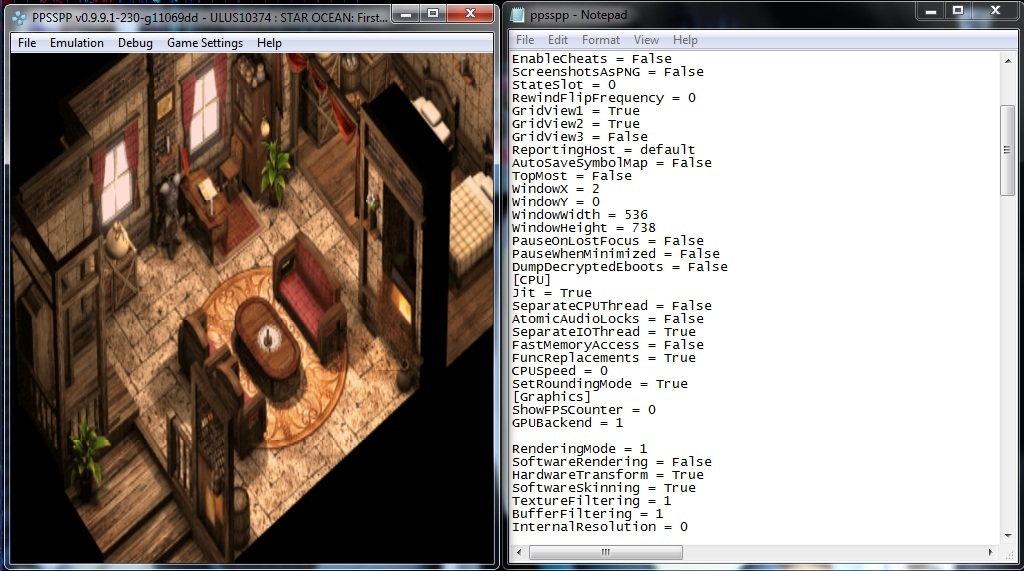Image resolution: width=1024 pixels, height=571 pixels.
Task: Open the Help menu in PPSSPP
Action: 269,43
